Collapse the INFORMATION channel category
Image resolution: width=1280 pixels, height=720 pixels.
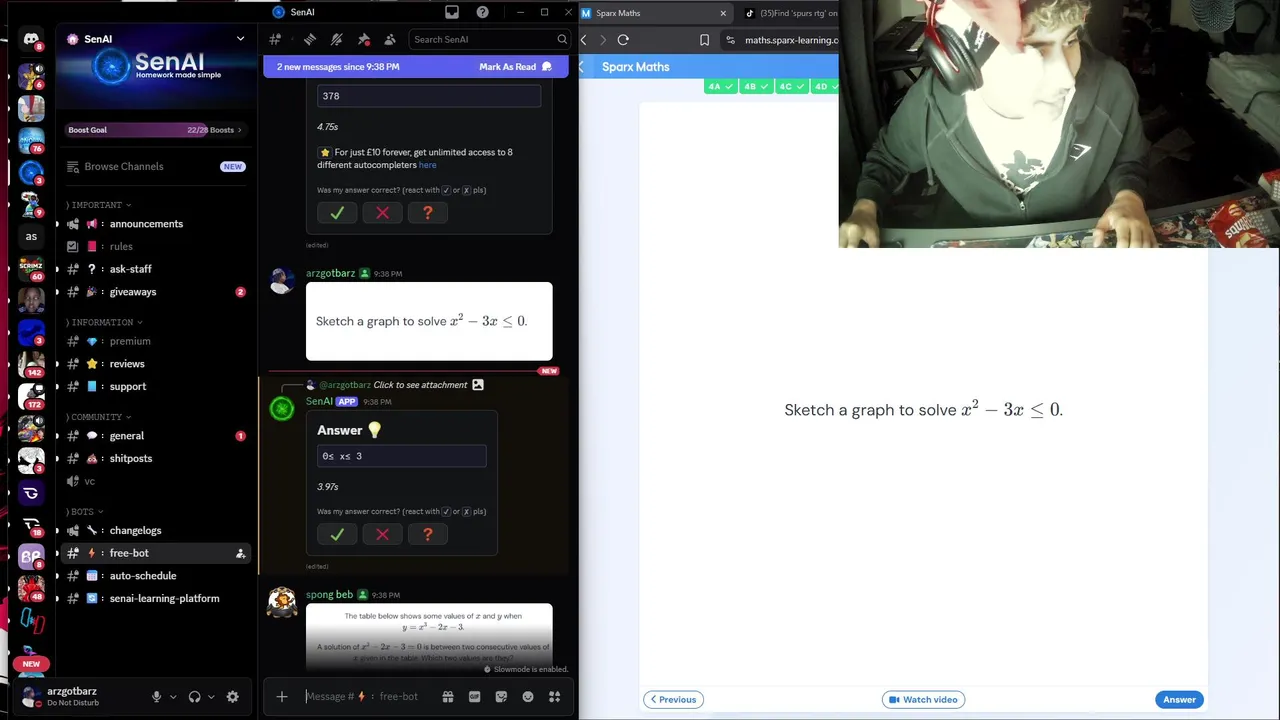(x=105, y=322)
